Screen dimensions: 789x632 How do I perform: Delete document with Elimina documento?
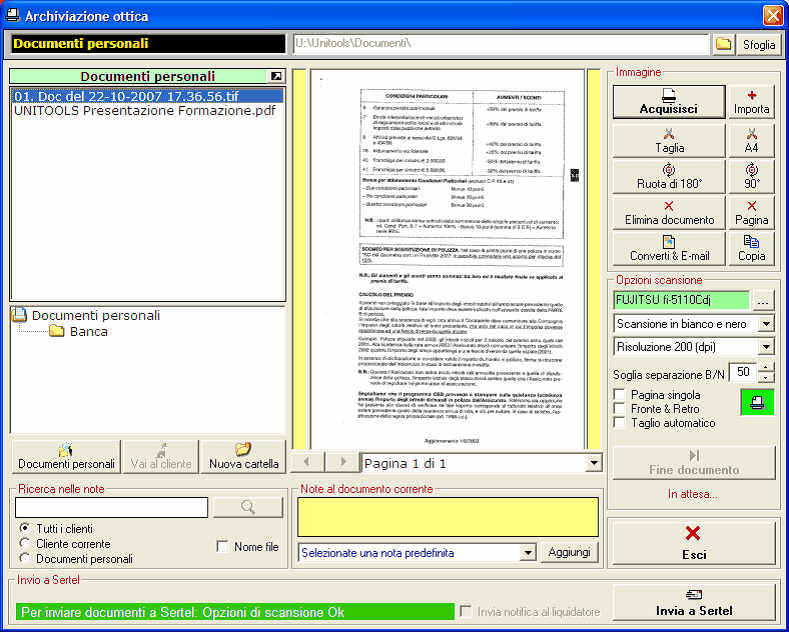(668, 212)
